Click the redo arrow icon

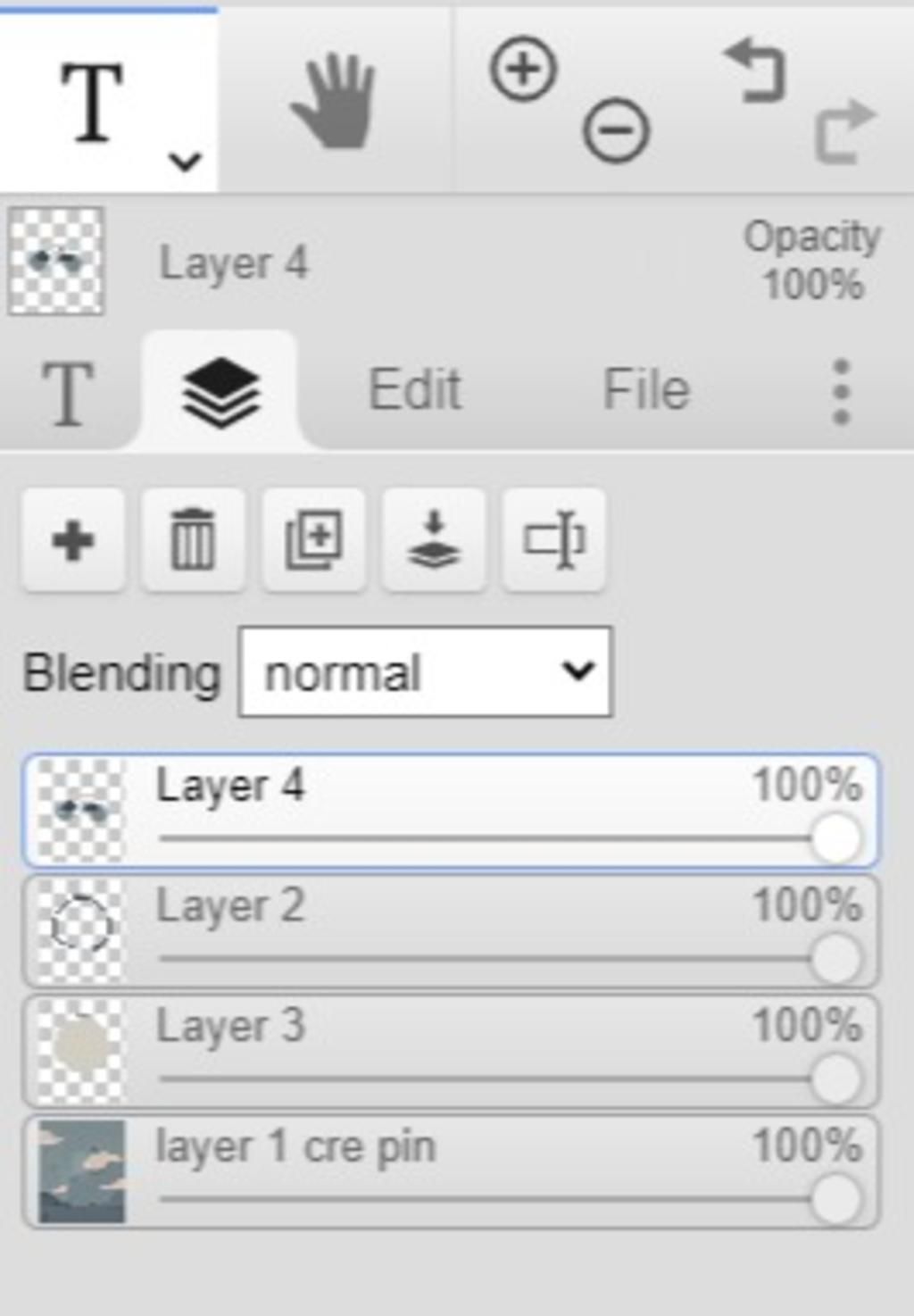pyautogui.click(x=845, y=131)
